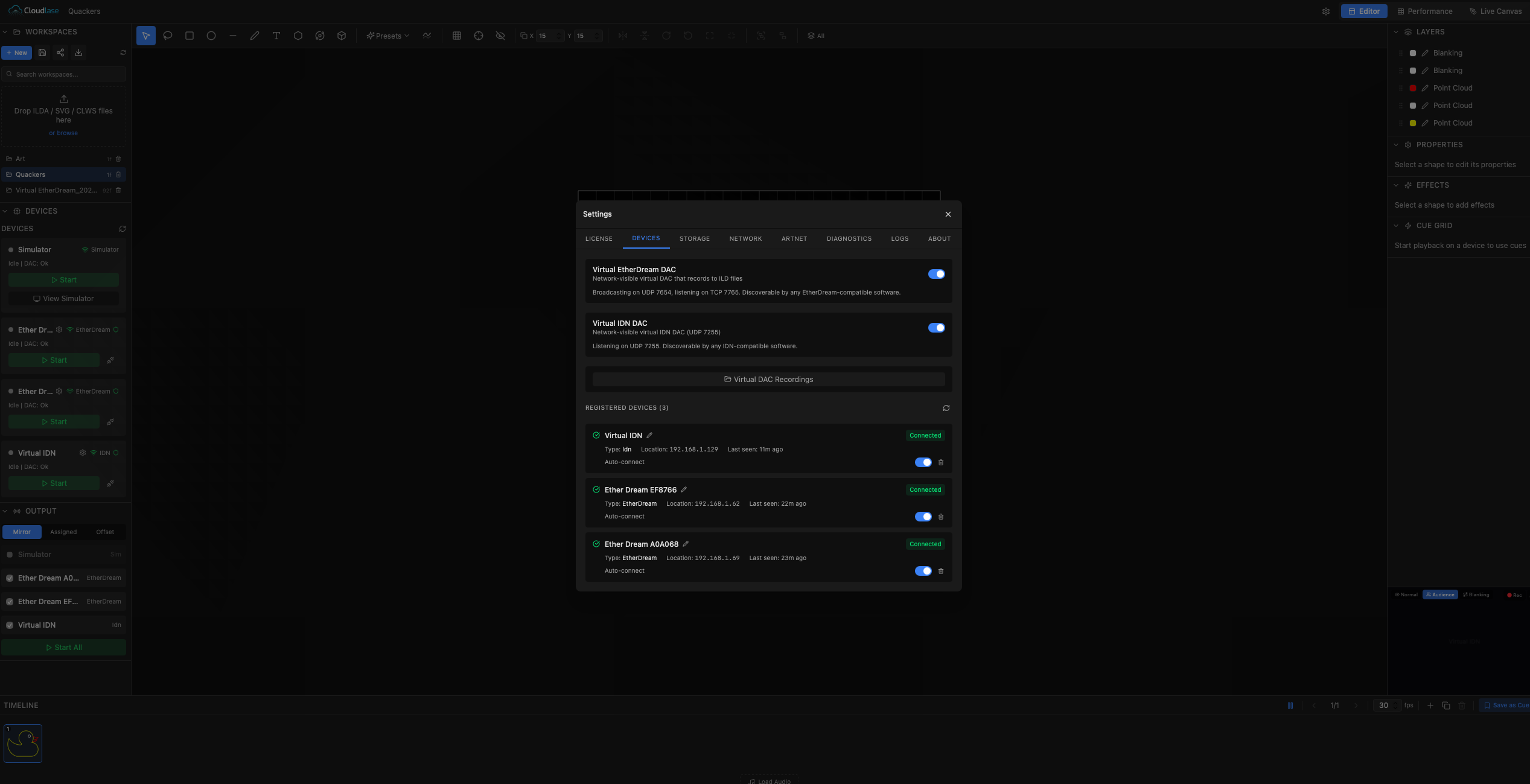Screen dimensions: 1530x784
Task: Collapse the CUE GRID panel
Action: point(1396,225)
